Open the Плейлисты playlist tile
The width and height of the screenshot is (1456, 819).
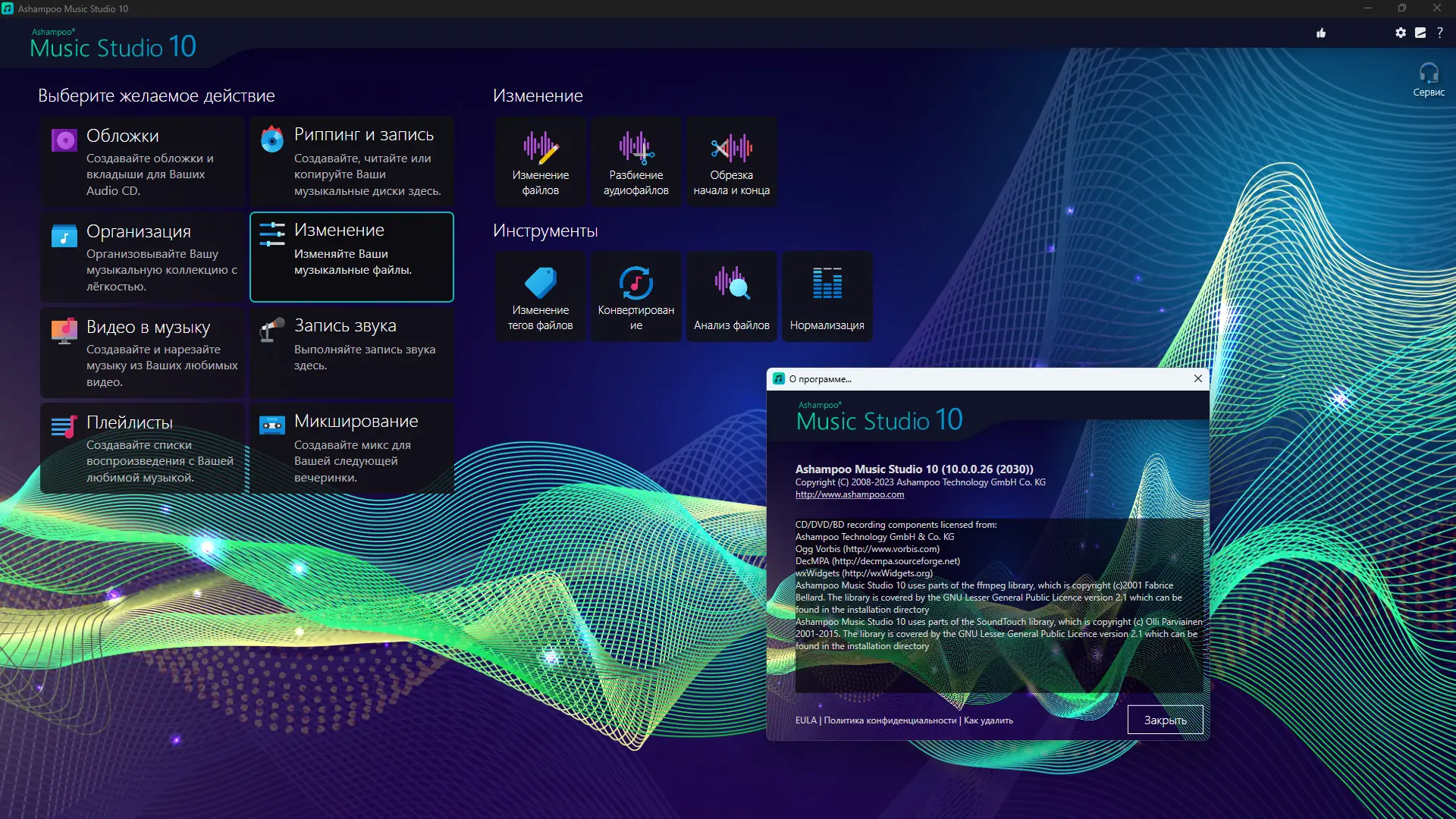(x=143, y=448)
